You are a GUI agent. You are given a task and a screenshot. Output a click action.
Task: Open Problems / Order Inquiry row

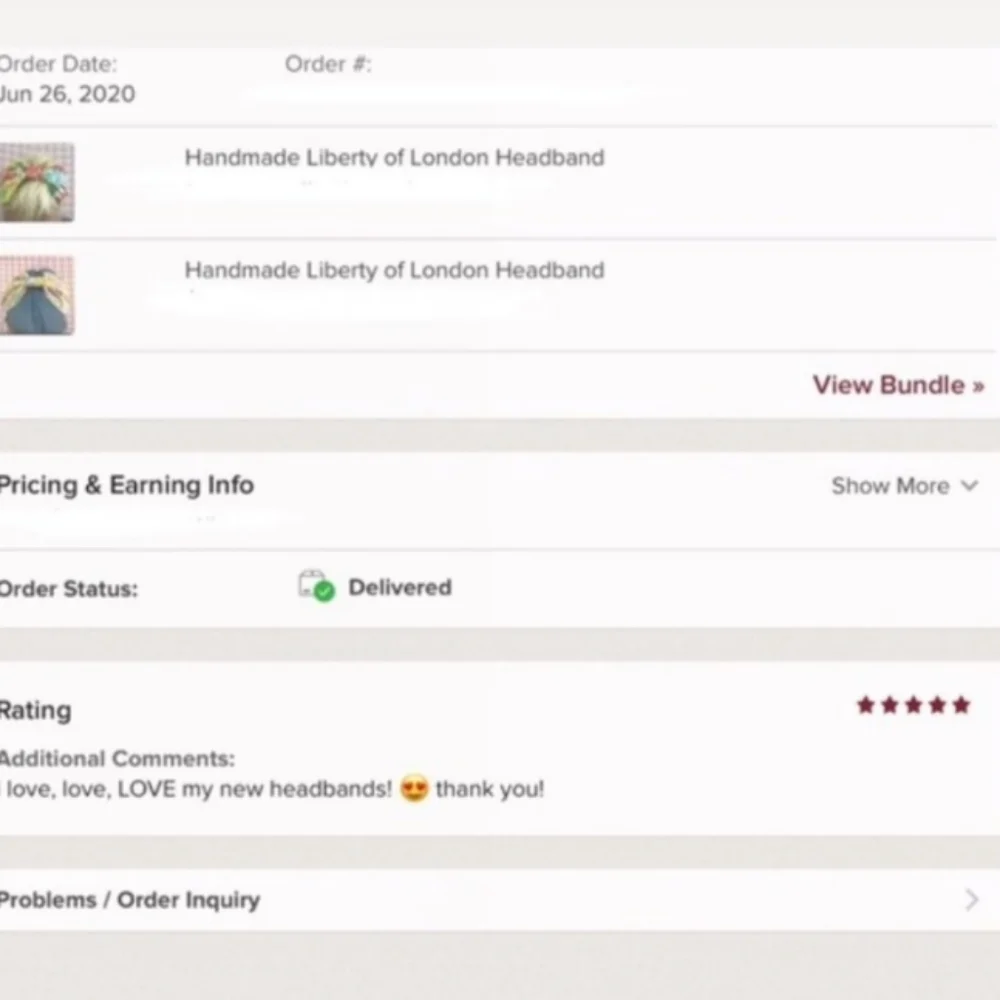500,899
